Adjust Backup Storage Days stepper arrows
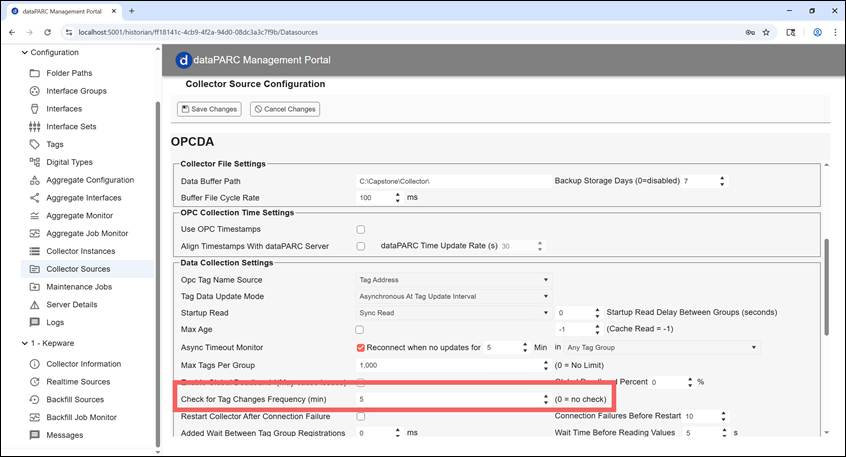 pyautogui.click(x=722, y=181)
